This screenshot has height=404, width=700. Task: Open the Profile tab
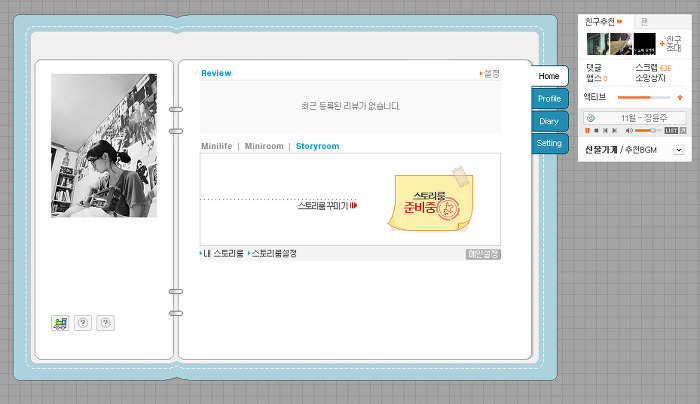(548, 99)
